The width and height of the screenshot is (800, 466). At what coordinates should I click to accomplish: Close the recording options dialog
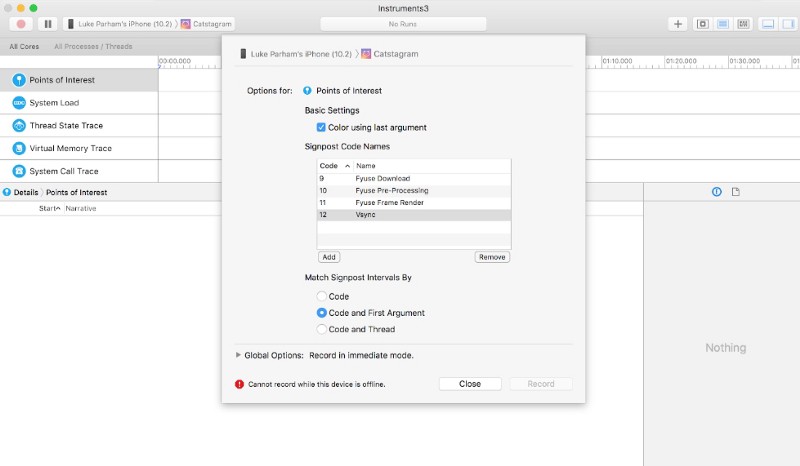[470, 384]
